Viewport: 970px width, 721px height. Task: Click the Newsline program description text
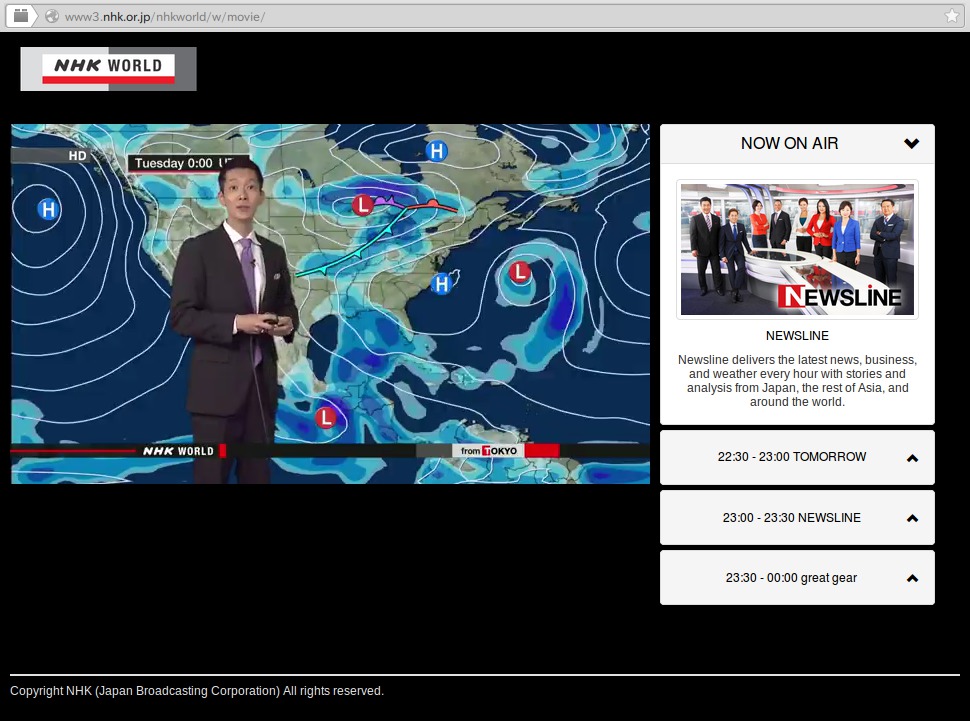pos(797,381)
